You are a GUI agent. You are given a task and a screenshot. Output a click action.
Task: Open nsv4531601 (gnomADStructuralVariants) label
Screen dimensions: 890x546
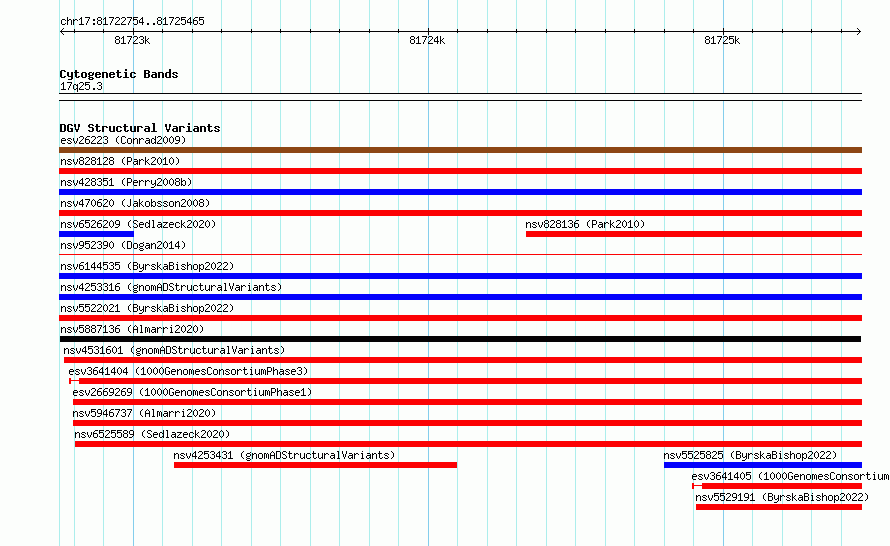(174, 350)
